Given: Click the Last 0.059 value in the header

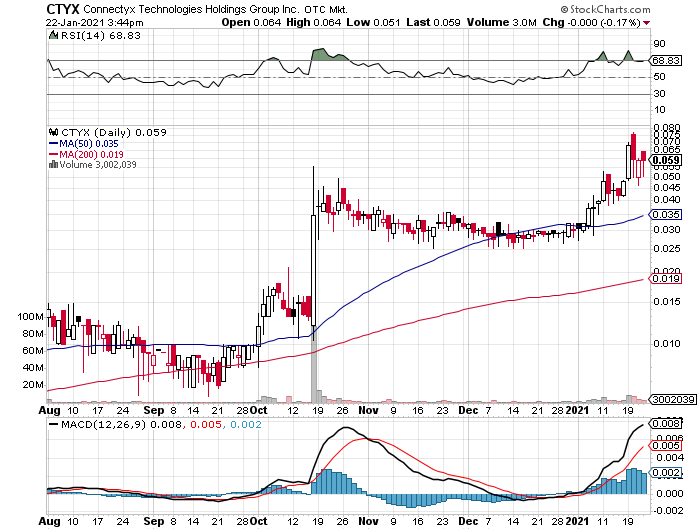Looking at the screenshot, I should (433, 22).
